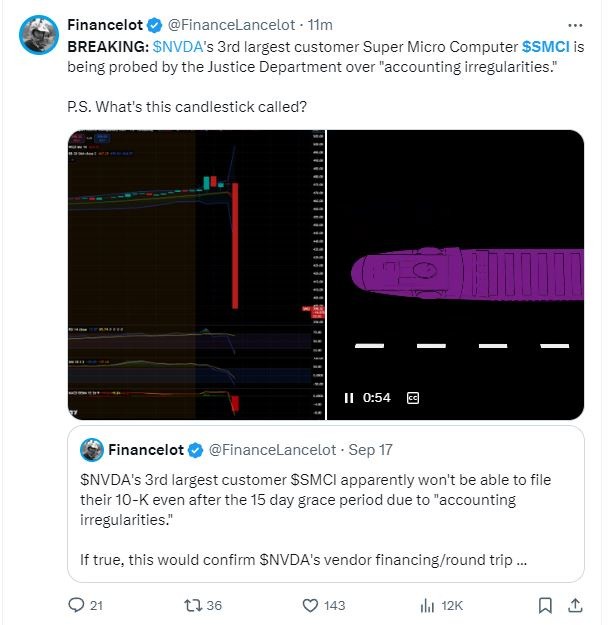Click the quoted tweet's Financelot avatar
This screenshot has height=625, width=609.
pyautogui.click(x=92, y=449)
